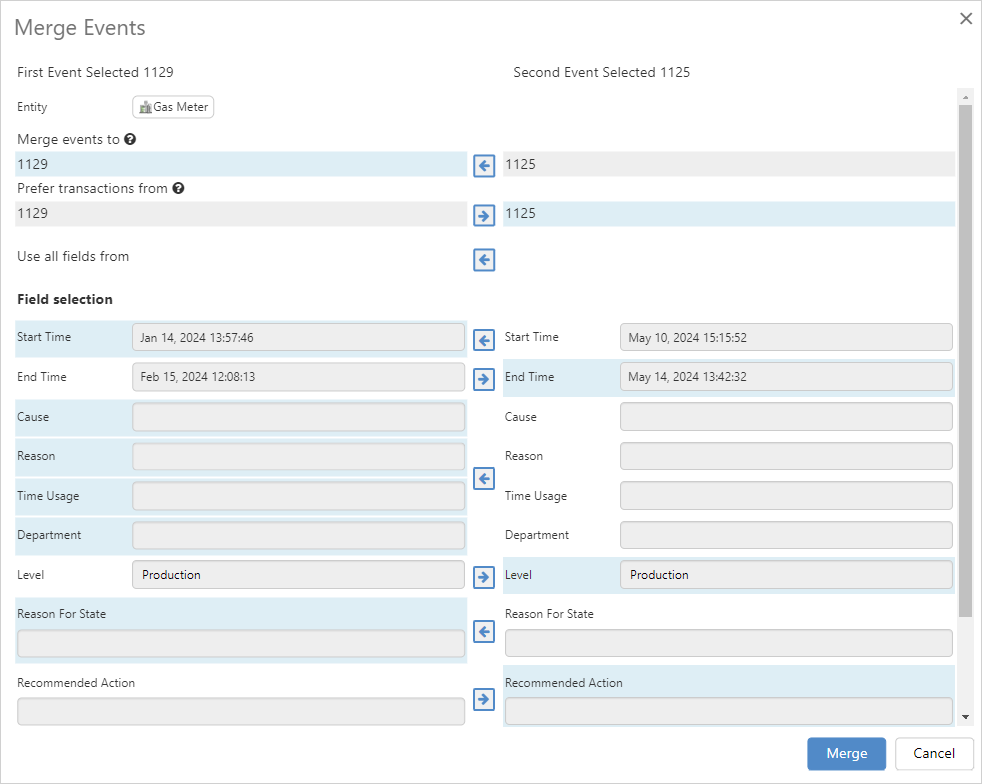
Task: Close the Merge Events dialog
Action: [x=965, y=19]
